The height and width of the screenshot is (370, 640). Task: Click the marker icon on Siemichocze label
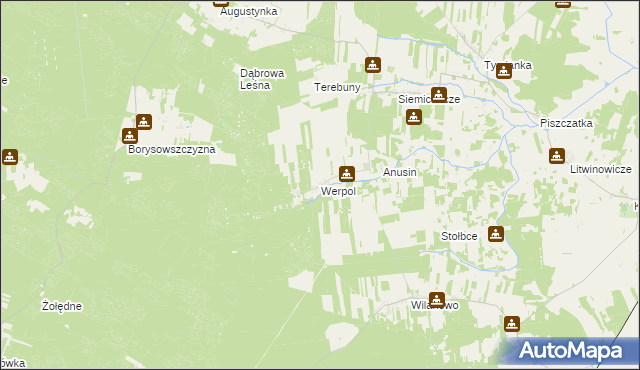[x=439, y=95]
